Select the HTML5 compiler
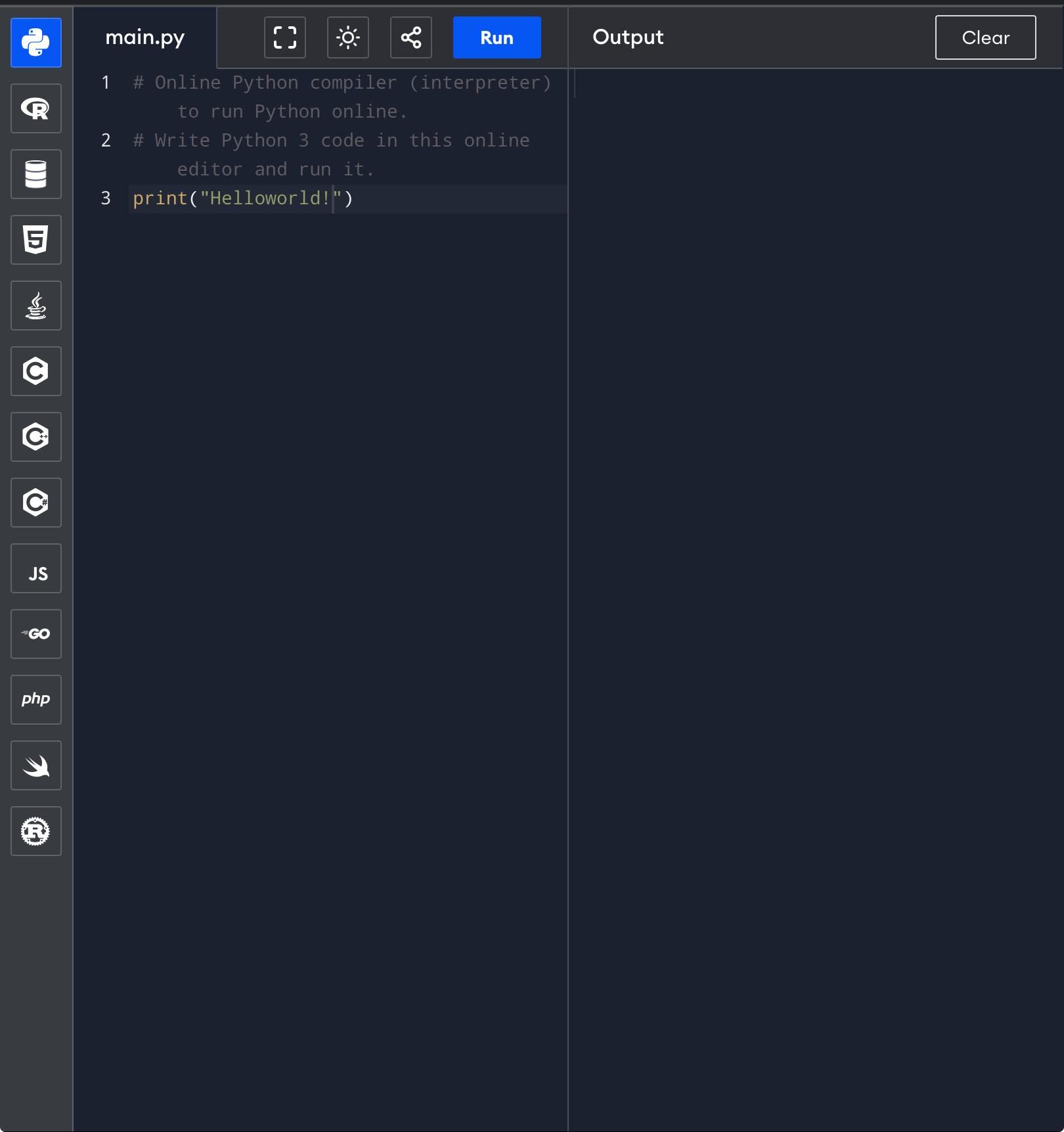 (35, 240)
